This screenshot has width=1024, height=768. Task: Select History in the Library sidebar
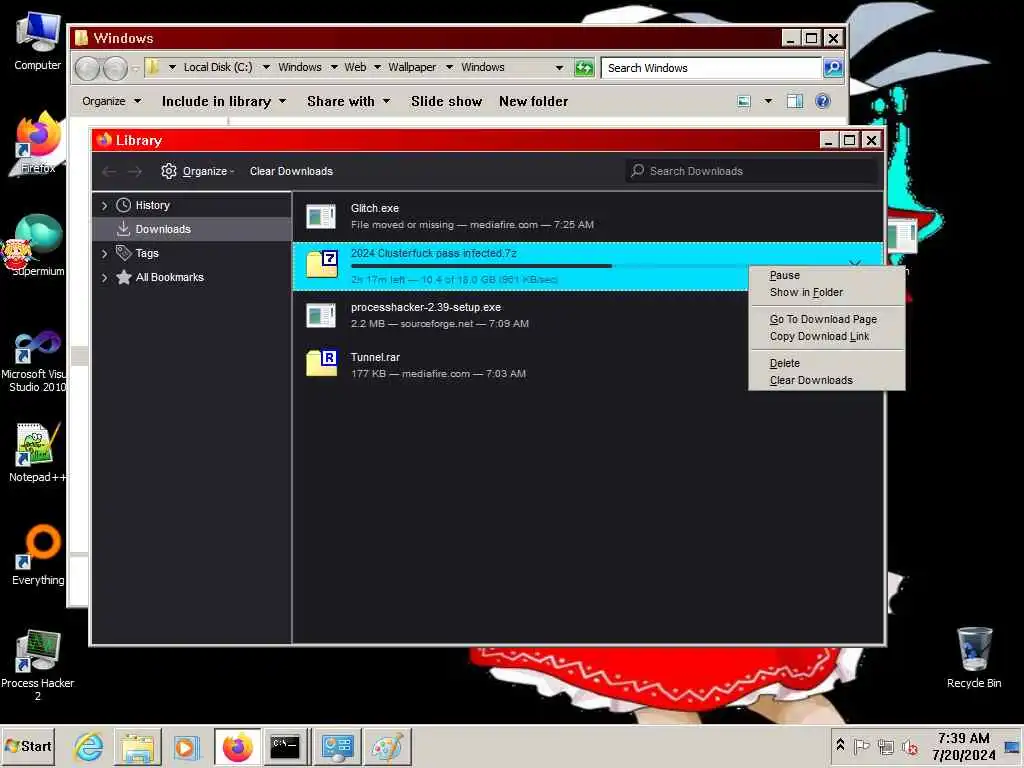pos(152,205)
